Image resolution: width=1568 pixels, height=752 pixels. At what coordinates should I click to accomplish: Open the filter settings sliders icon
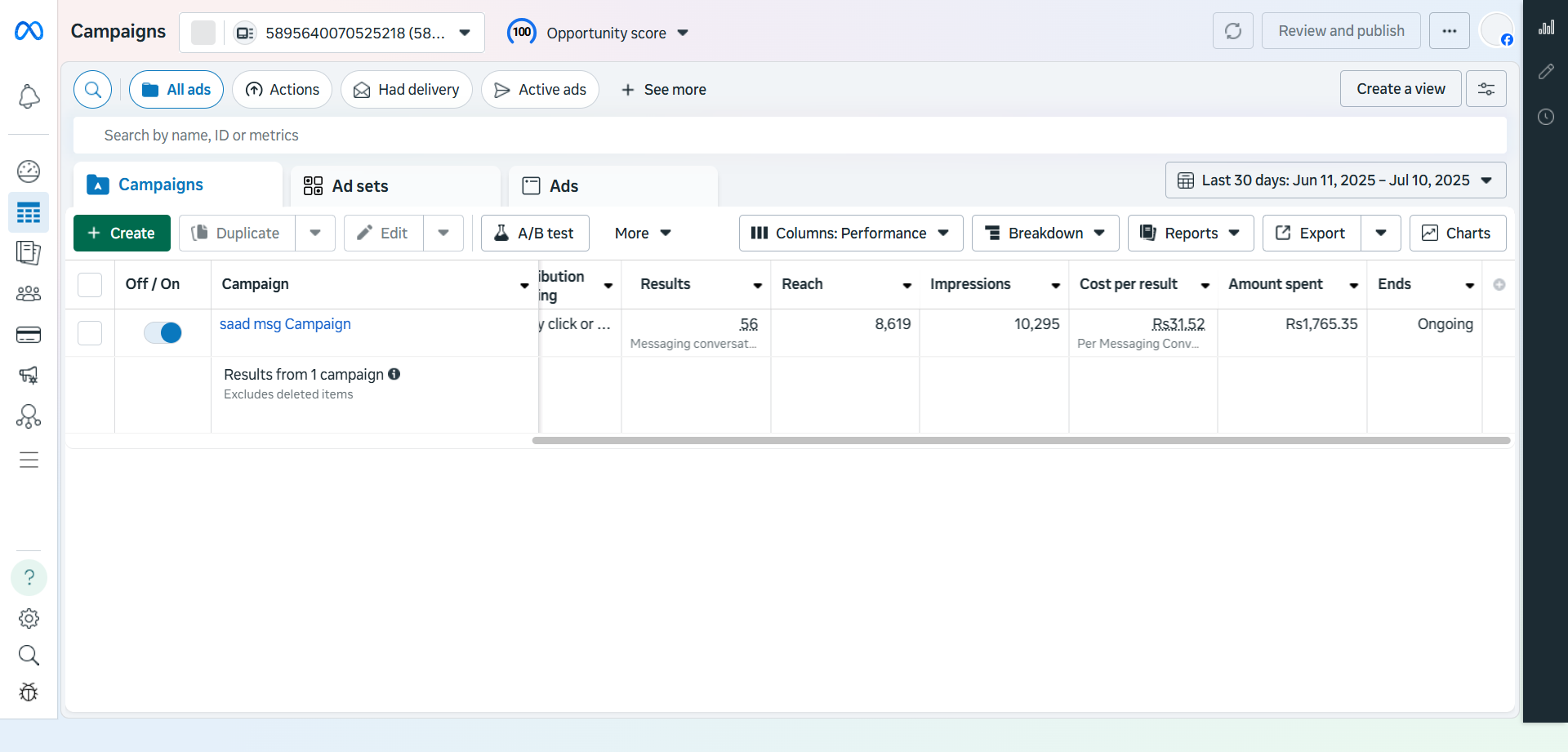pyautogui.click(x=1486, y=89)
